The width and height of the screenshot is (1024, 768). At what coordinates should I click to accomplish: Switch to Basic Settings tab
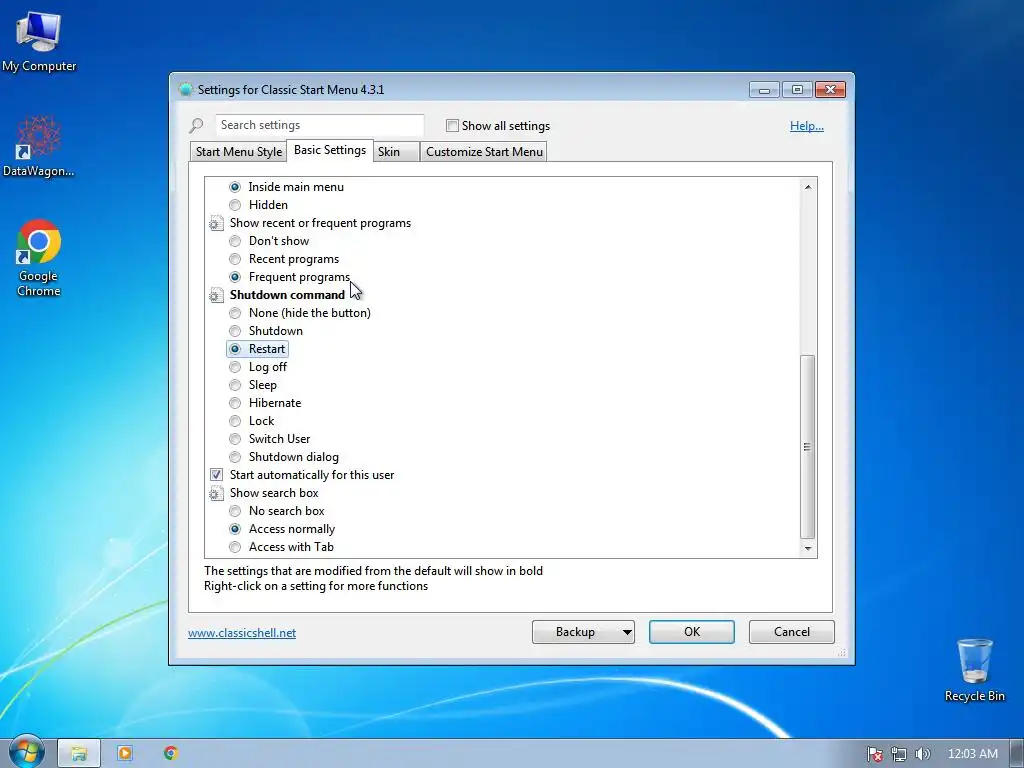point(330,150)
